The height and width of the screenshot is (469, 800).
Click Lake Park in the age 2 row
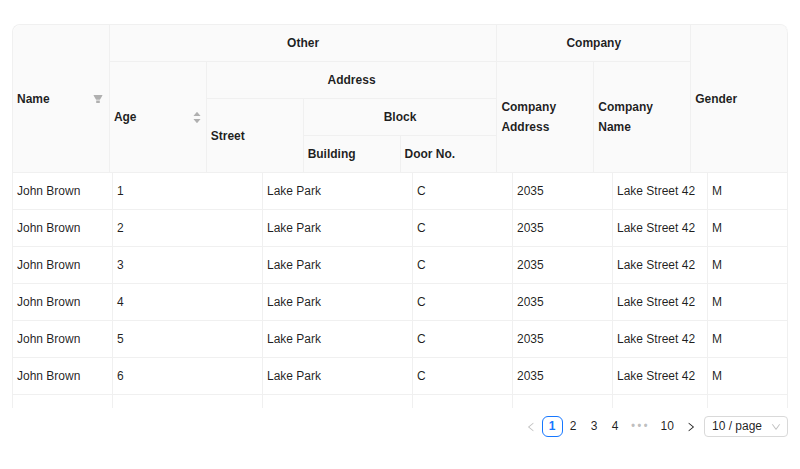click(x=294, y=228)
